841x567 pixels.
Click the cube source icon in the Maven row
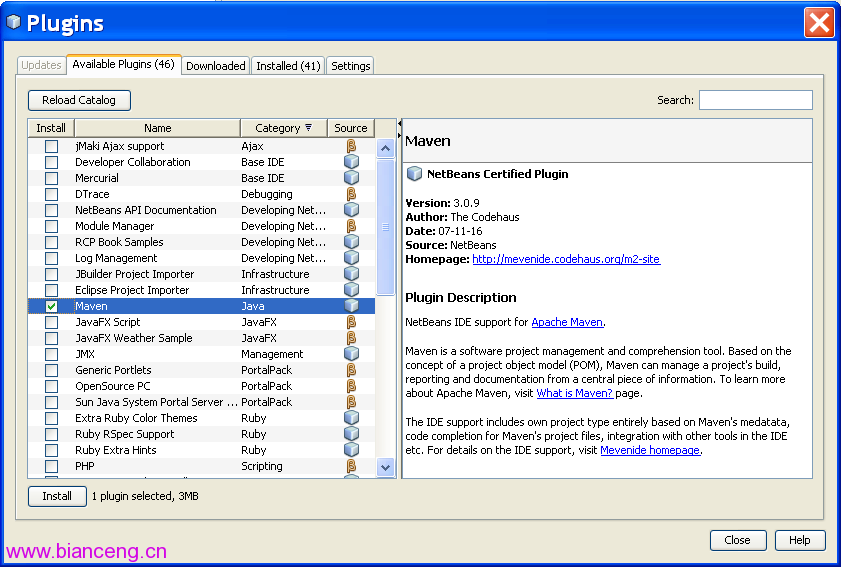point(351,306)
